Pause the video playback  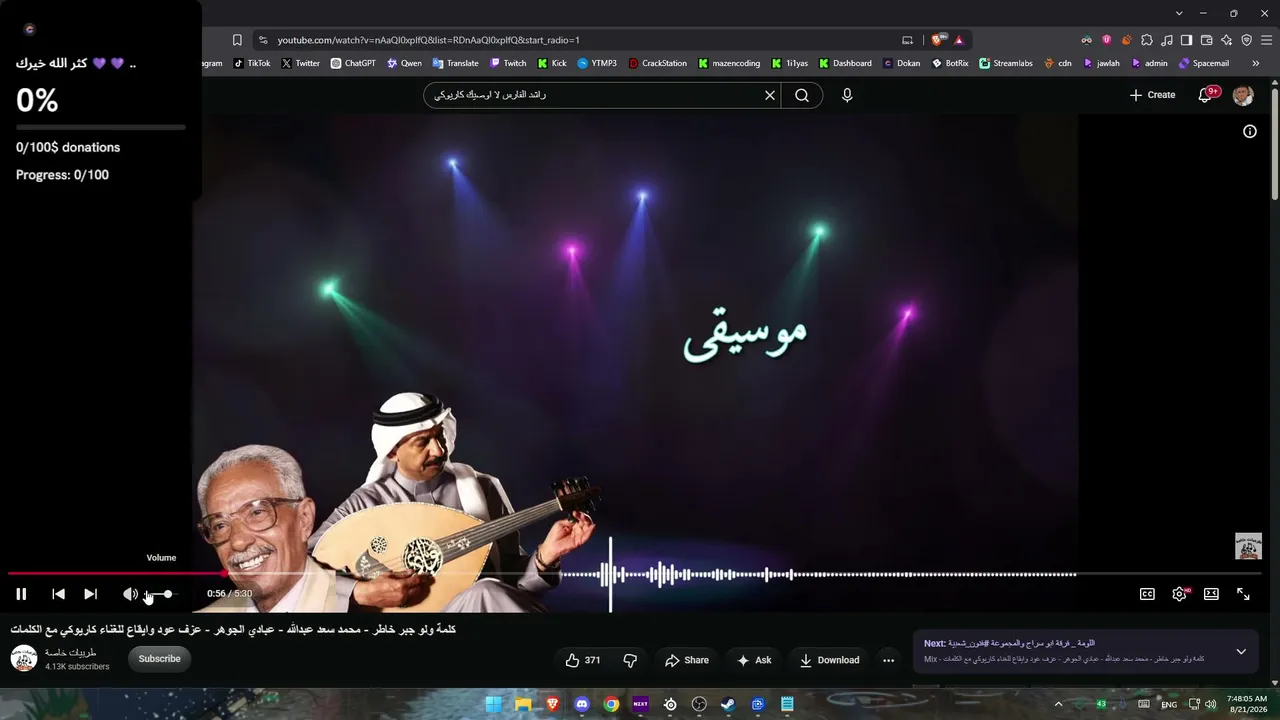click(21, 594)
